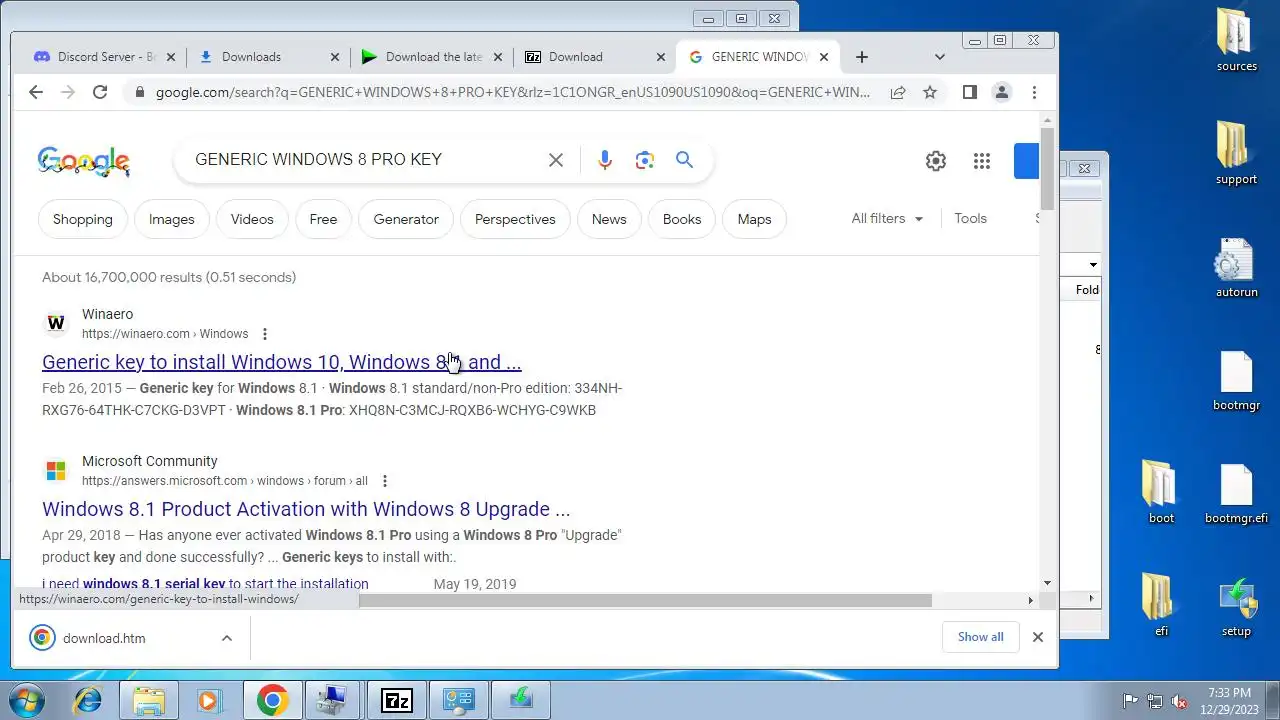The image size is (1280, 720).
Task: Open more options for the Microsoft Community result
Action: [x=384, y=481]
